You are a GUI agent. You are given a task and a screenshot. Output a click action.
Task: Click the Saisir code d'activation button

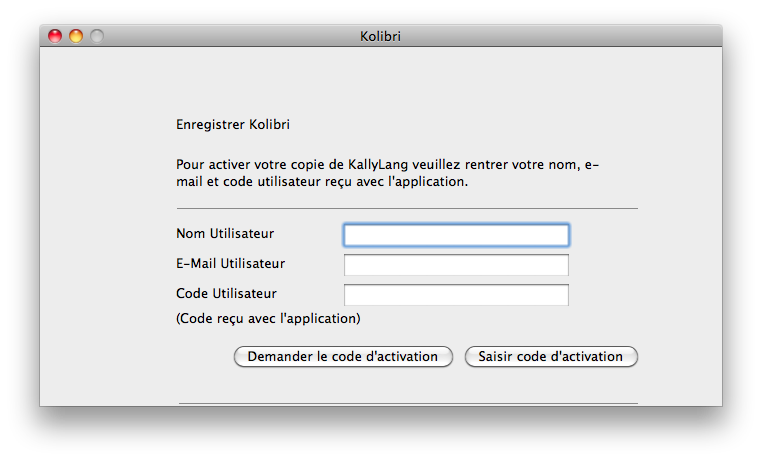pyautogui.click(x=551, y=357)
